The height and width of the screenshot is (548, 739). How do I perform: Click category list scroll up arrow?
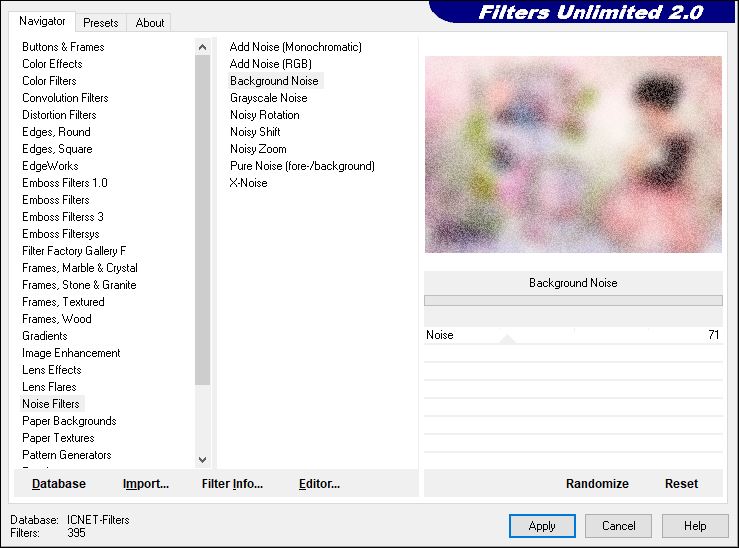coord(203,47)
